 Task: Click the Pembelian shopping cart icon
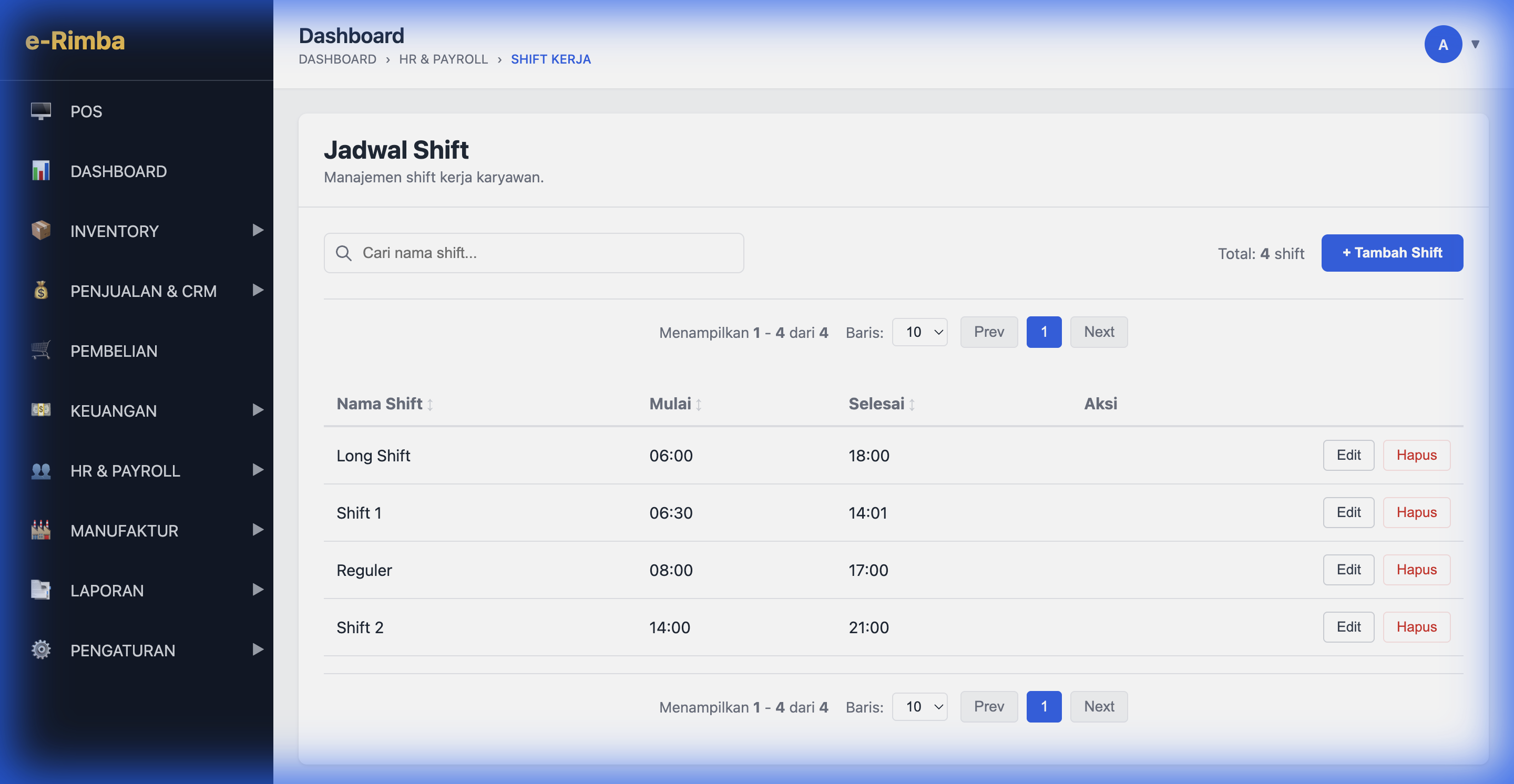(x=40, y=350)
